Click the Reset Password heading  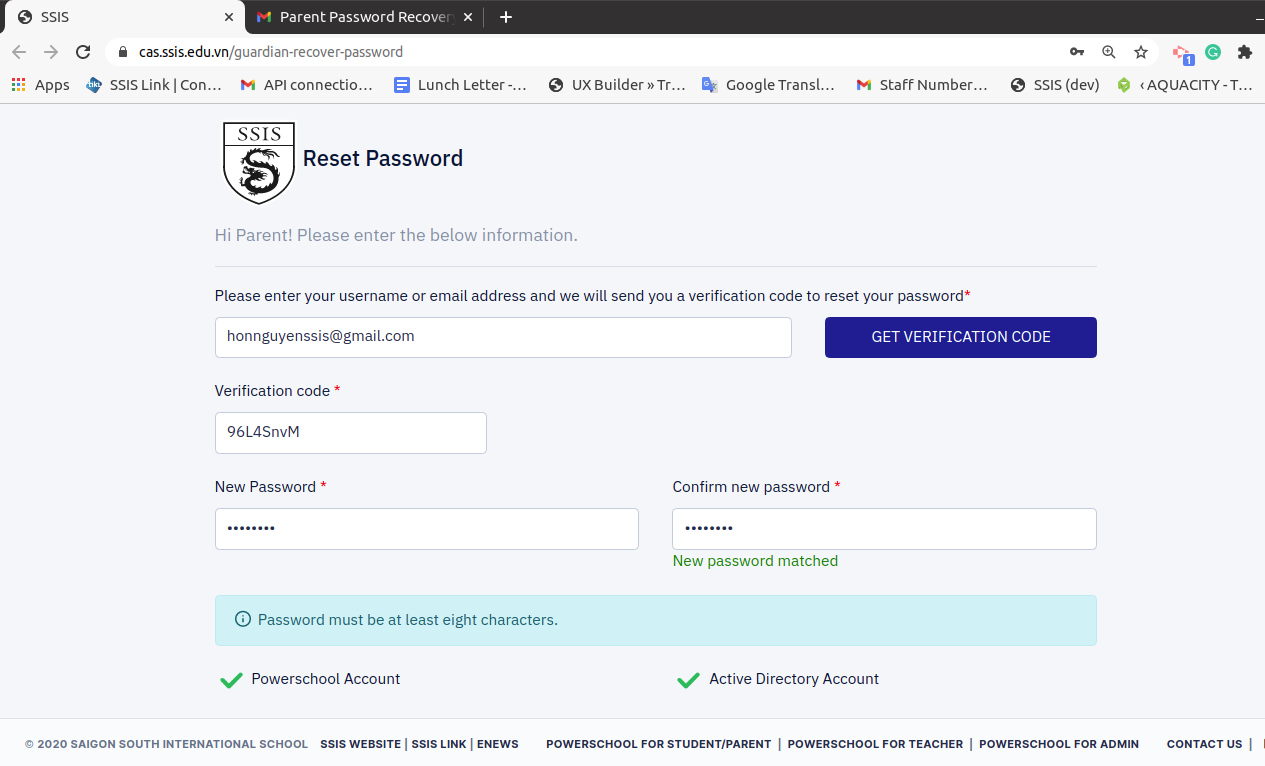tap(383, 158)
